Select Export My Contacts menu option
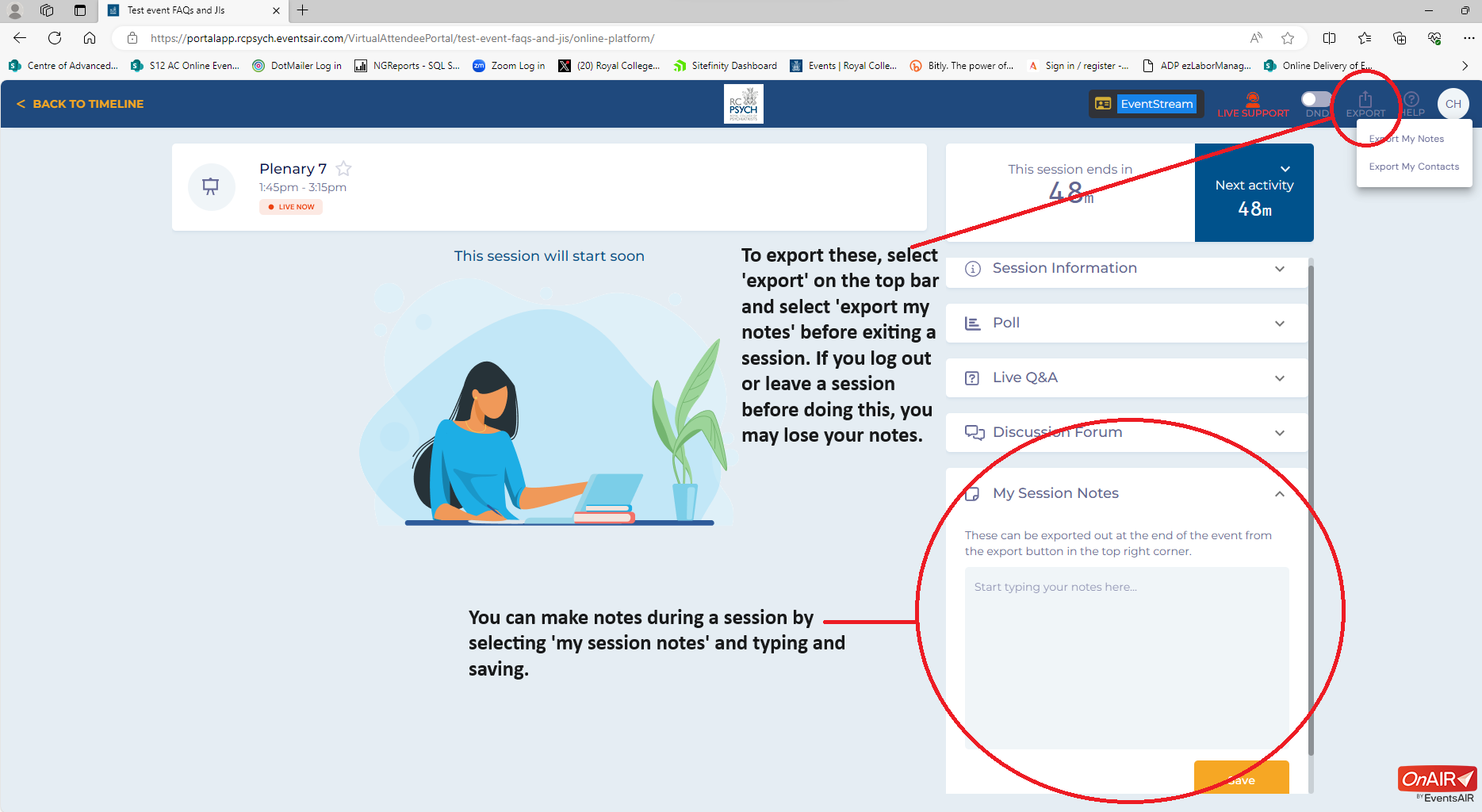This screenshot has height=812, width=1482. [1414, 167]
